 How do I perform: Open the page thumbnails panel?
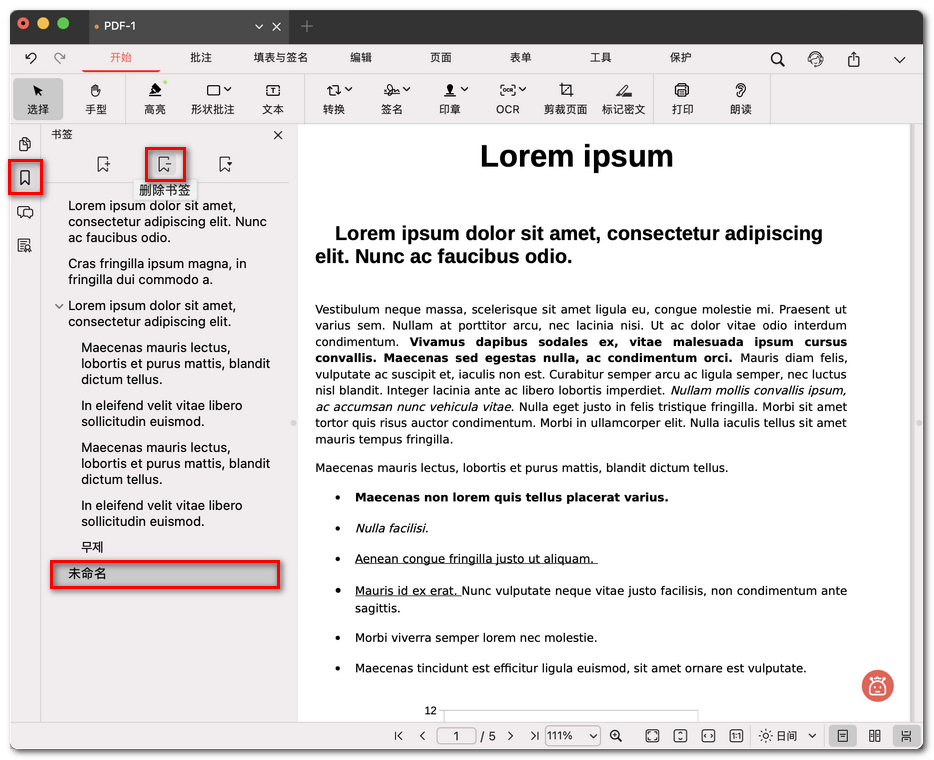coord(25,145)
